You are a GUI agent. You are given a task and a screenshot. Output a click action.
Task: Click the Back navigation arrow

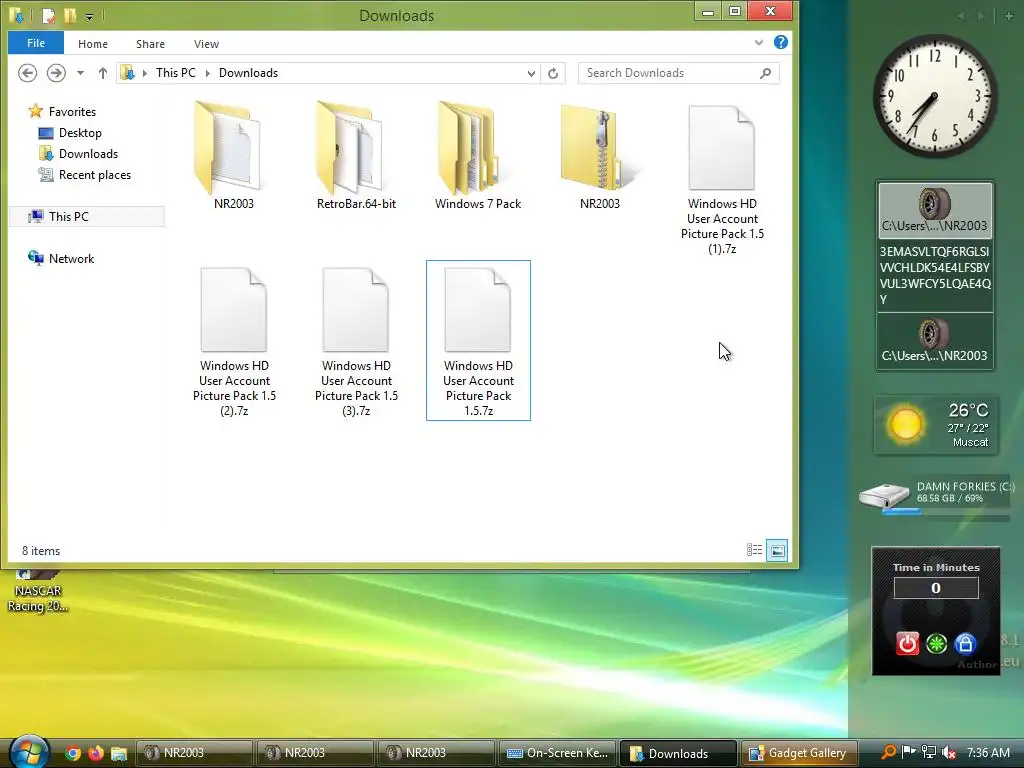click(27, 72)
